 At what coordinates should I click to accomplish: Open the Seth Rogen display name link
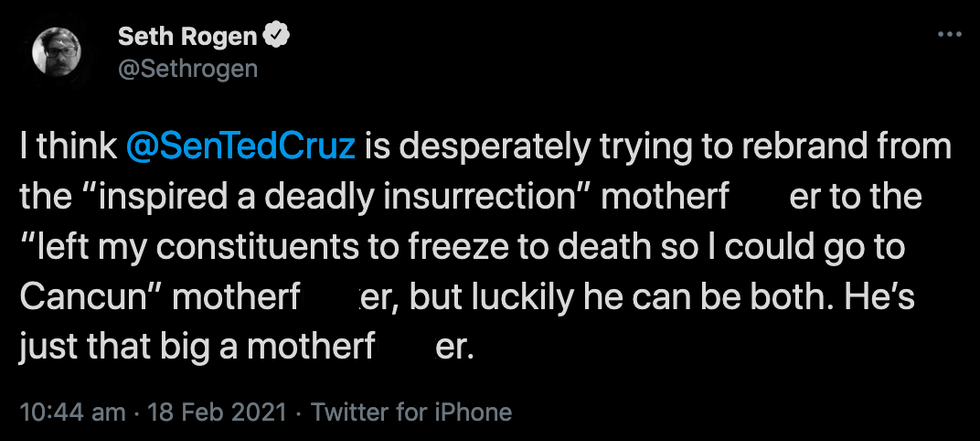click(x=189, y=38)
